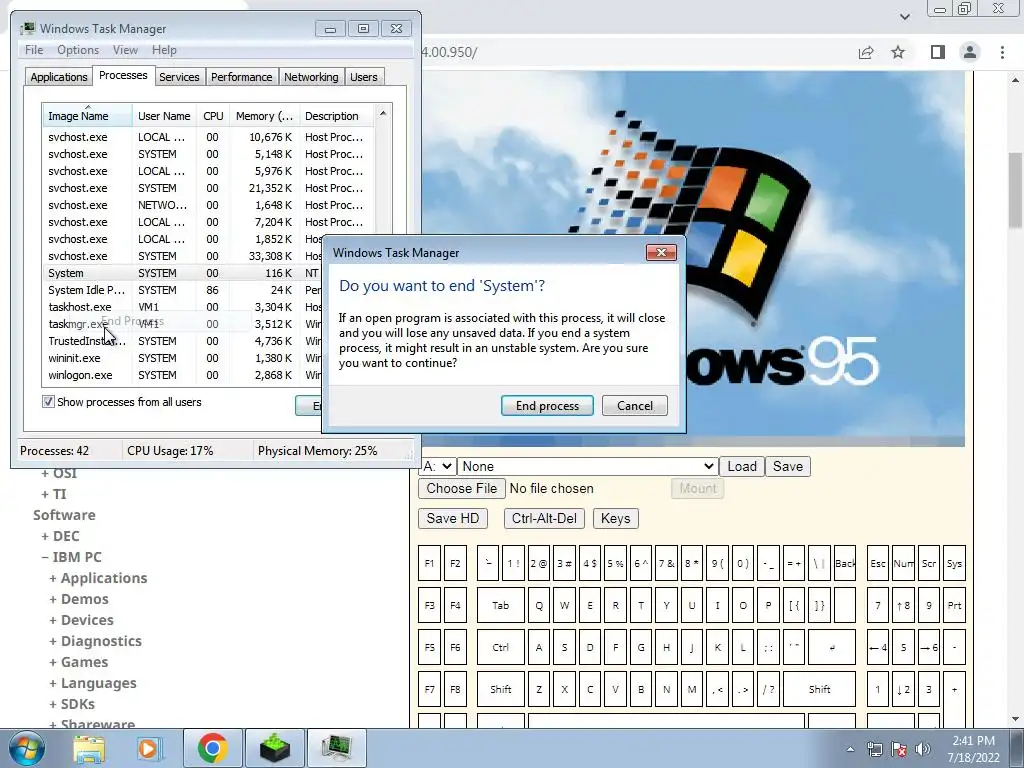Image resolution: width=1024 pixels, height=768 pixels.
Task: Switch to Chrome in the taskbar
Action: point(212,748)
